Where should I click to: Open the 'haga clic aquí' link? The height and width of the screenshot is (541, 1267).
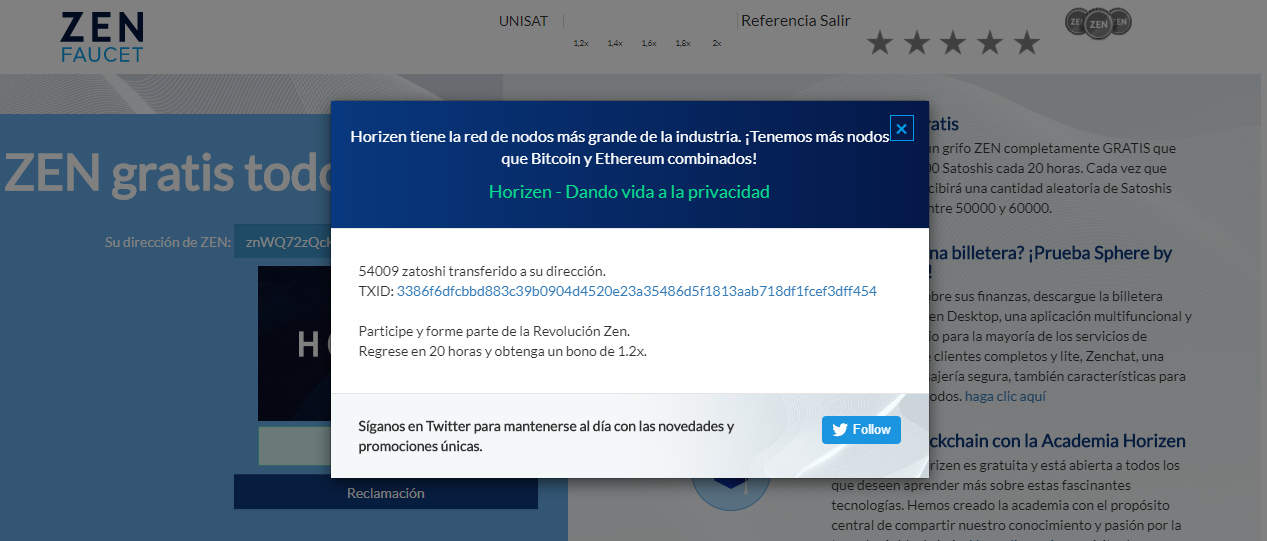[x=1005, y=396]
